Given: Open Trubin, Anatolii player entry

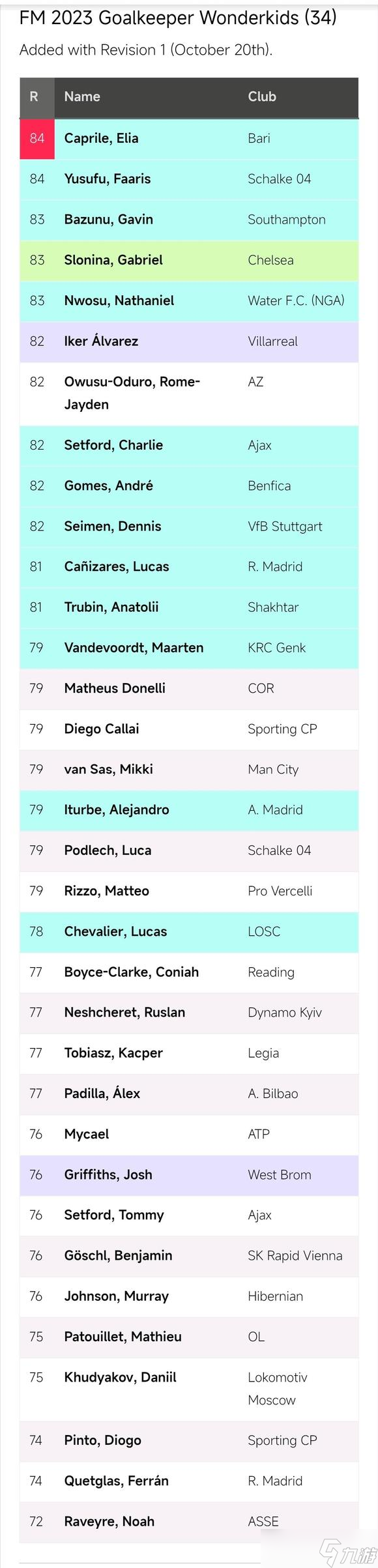Looking at the screenshot, I should (x=111, y=607).
